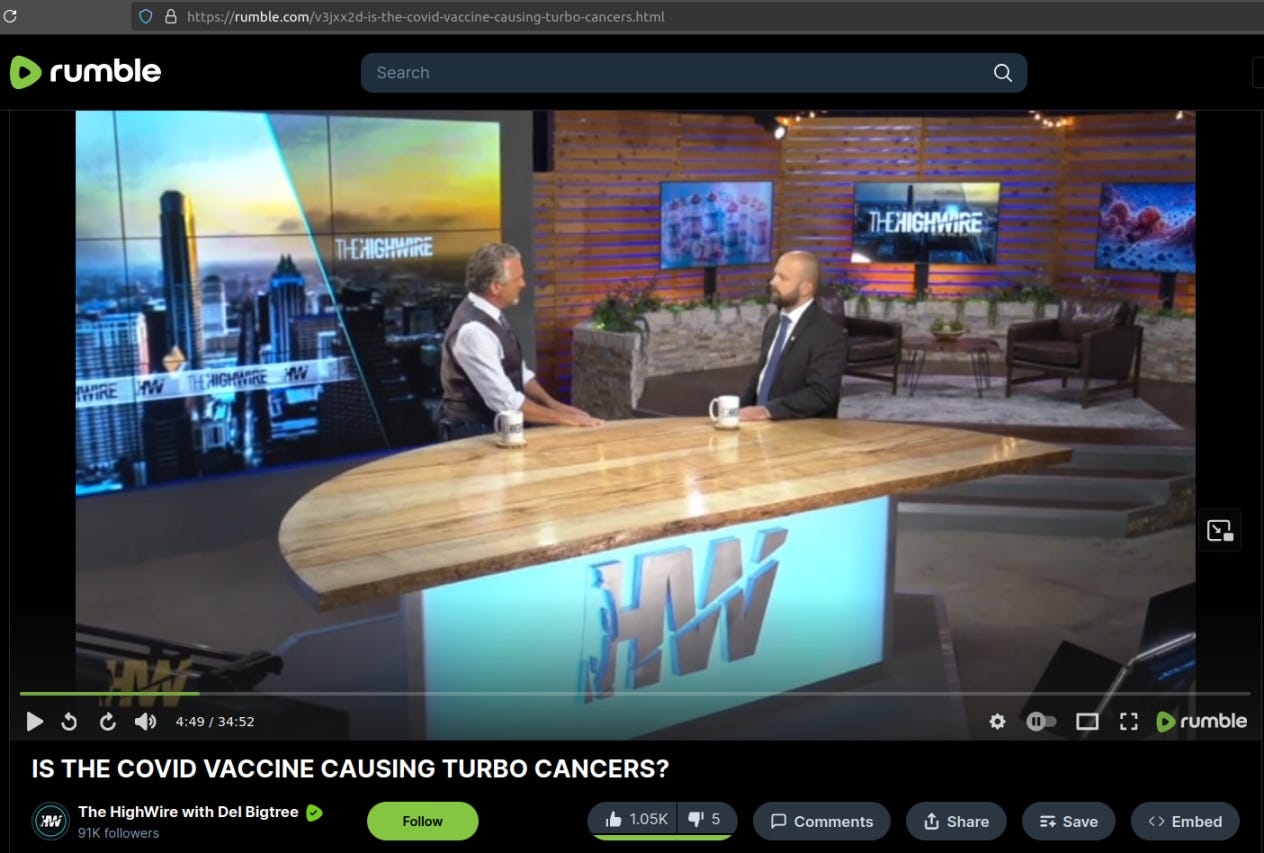
Task: Open the Rumble home logo
Action: pos(85,72)
